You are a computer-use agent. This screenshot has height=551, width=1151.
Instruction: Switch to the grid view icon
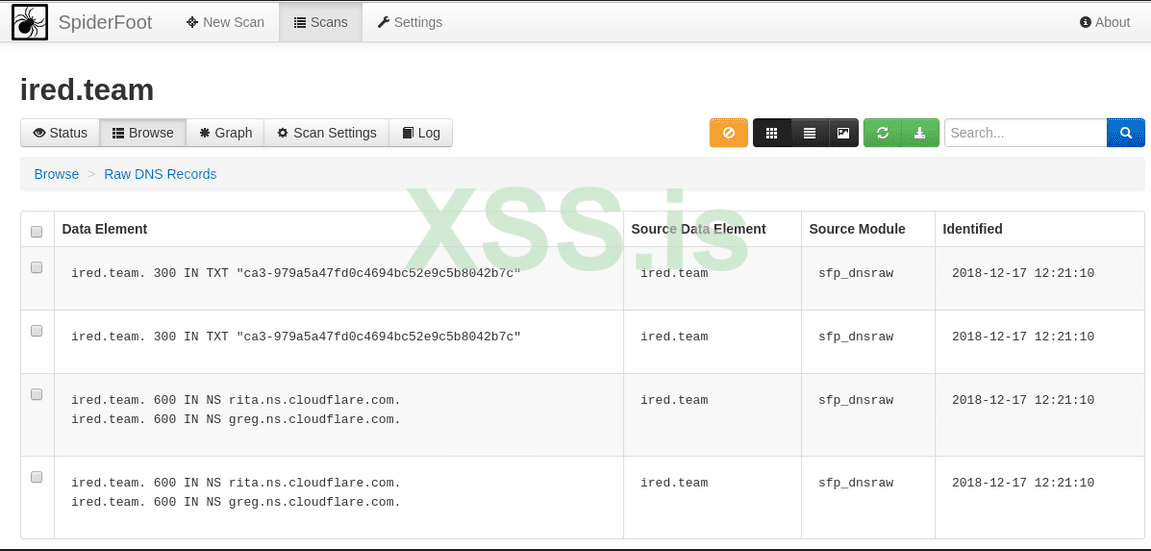(x=772, y=133)
